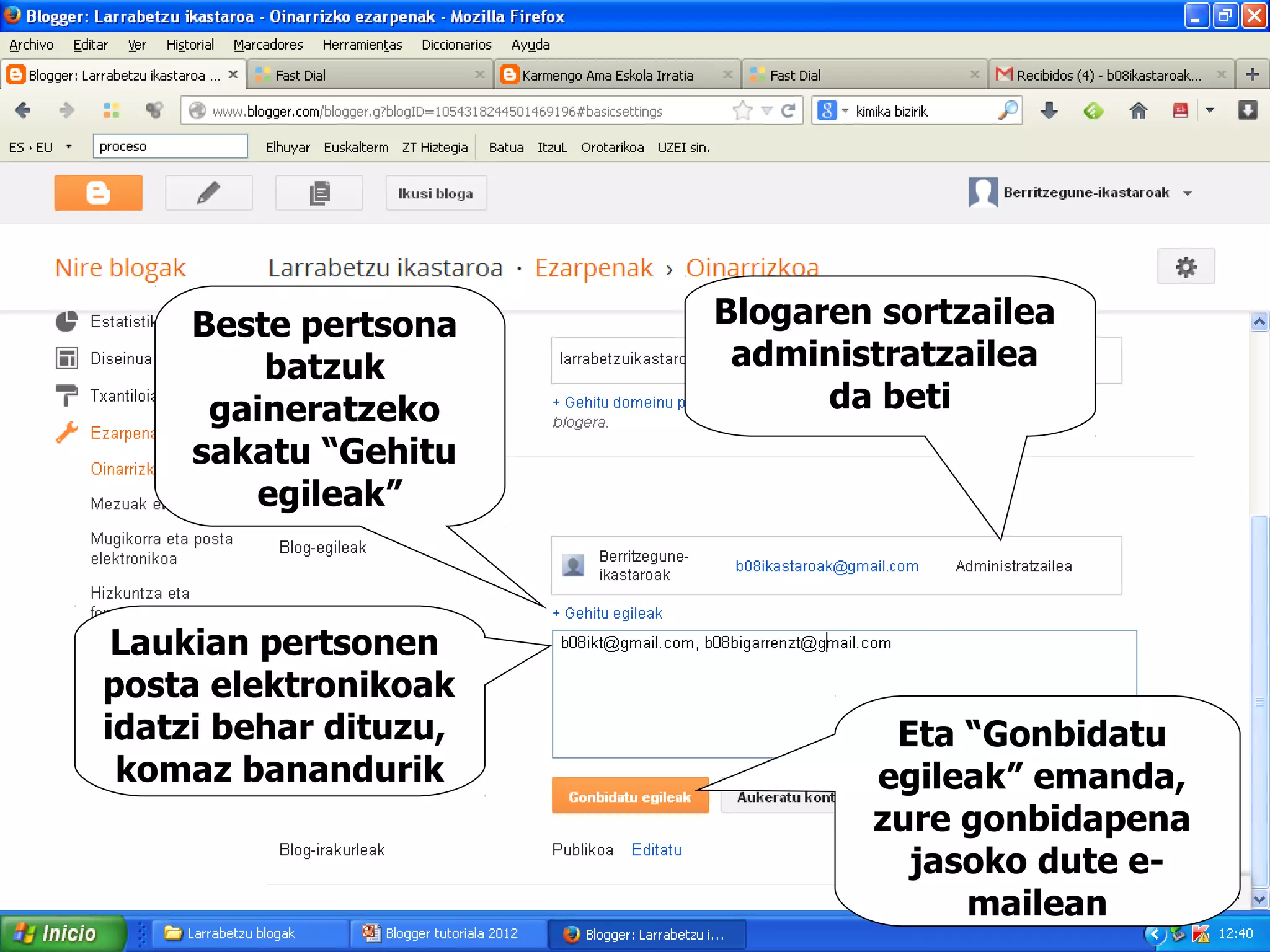Click the Diseinua layout icon
The image size is (1270, 952).
tap(66, 358)
